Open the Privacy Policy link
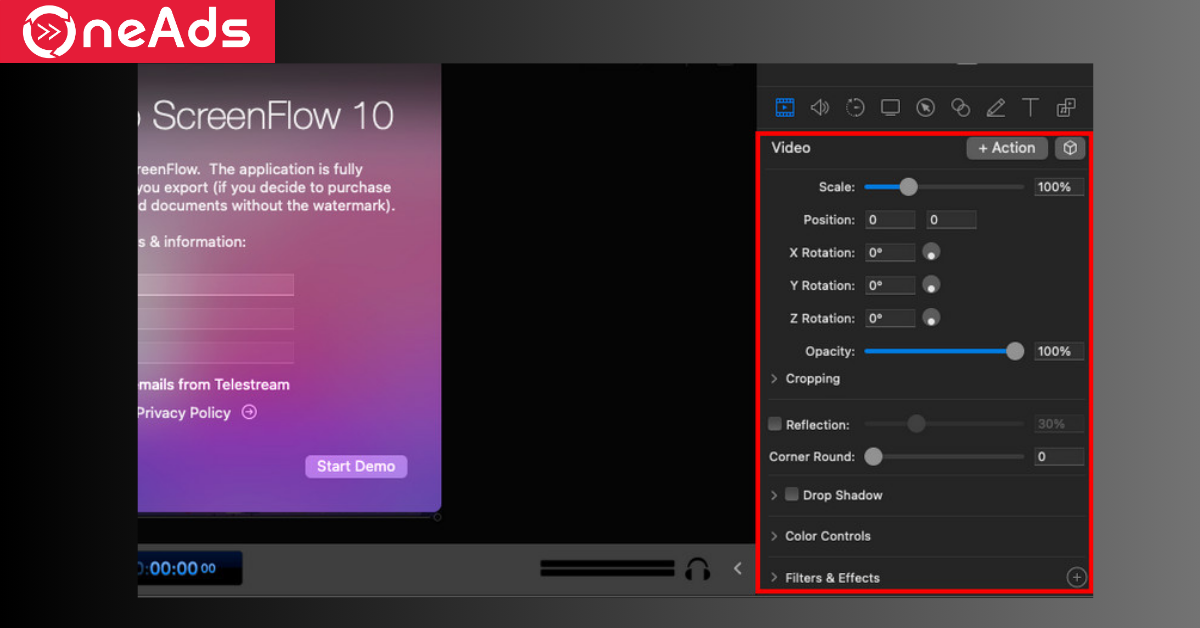The image size is (1200, 628). pyautogui.click(x=184, y=412)
